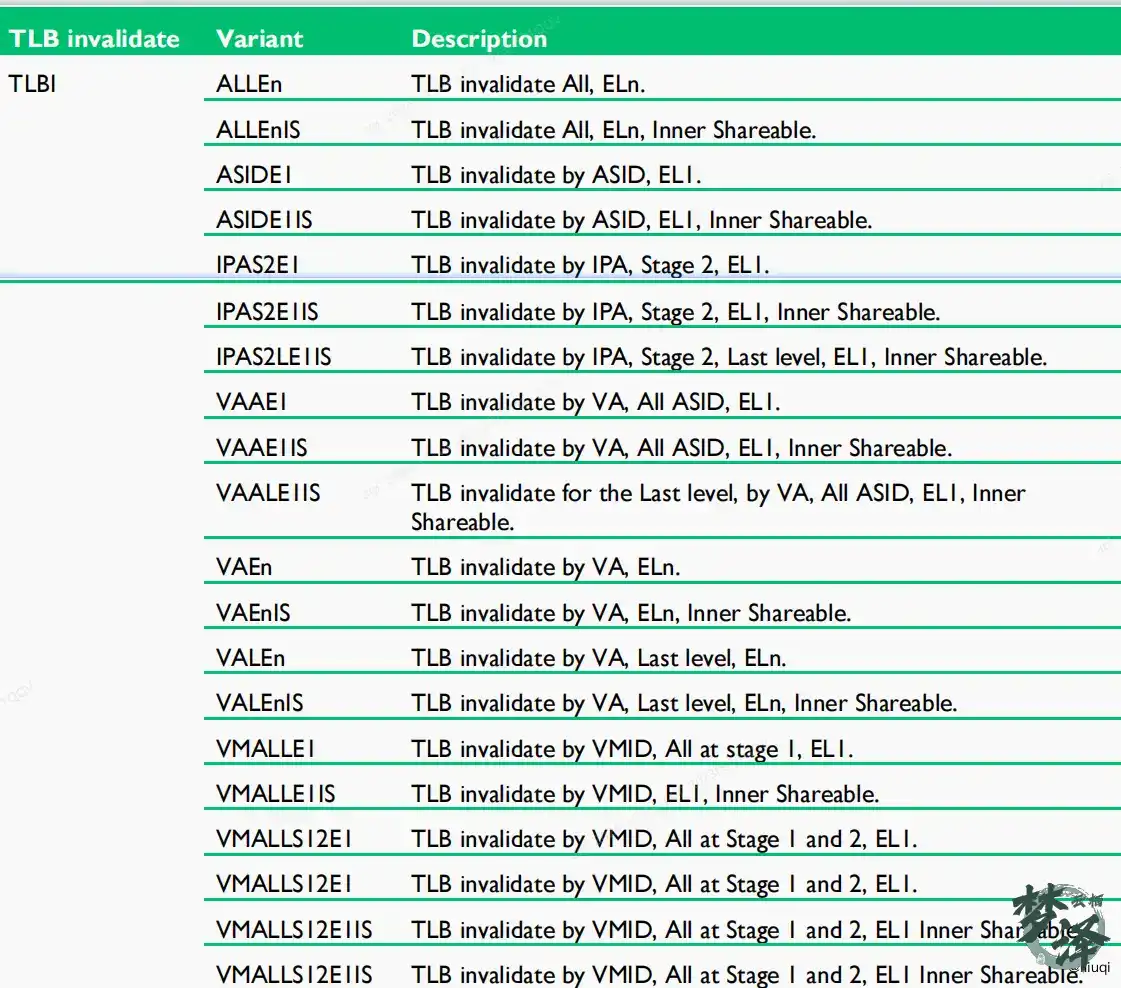Click description "TLB invalidate All, ELn."
Viewport: 1121px width, 988px height.
tap(528, 84)
